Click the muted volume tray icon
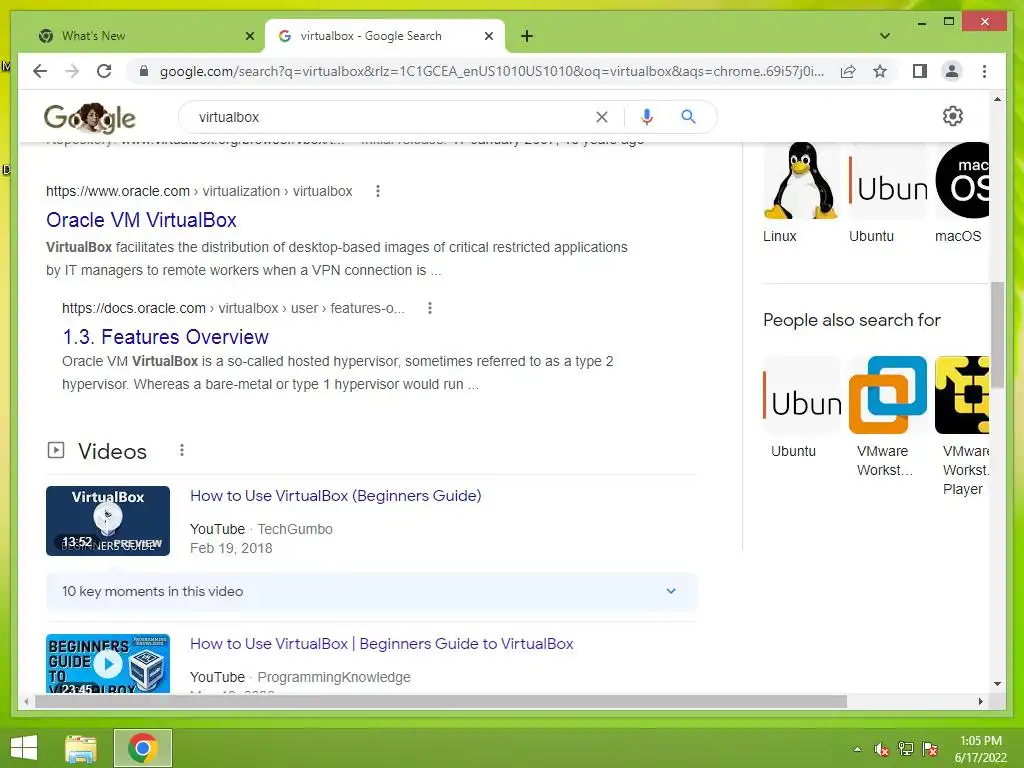Image resolution: width=1024 pixels, height=768 pixels. (882, 749)
